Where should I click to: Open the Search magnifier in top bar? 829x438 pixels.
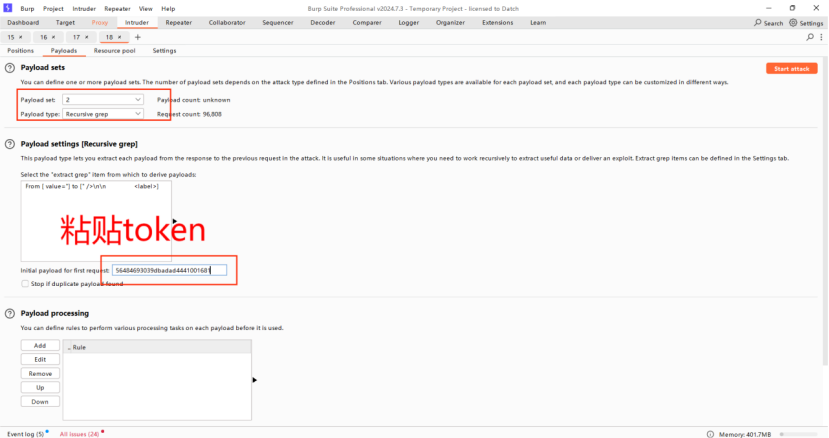(x=768, y=23)
